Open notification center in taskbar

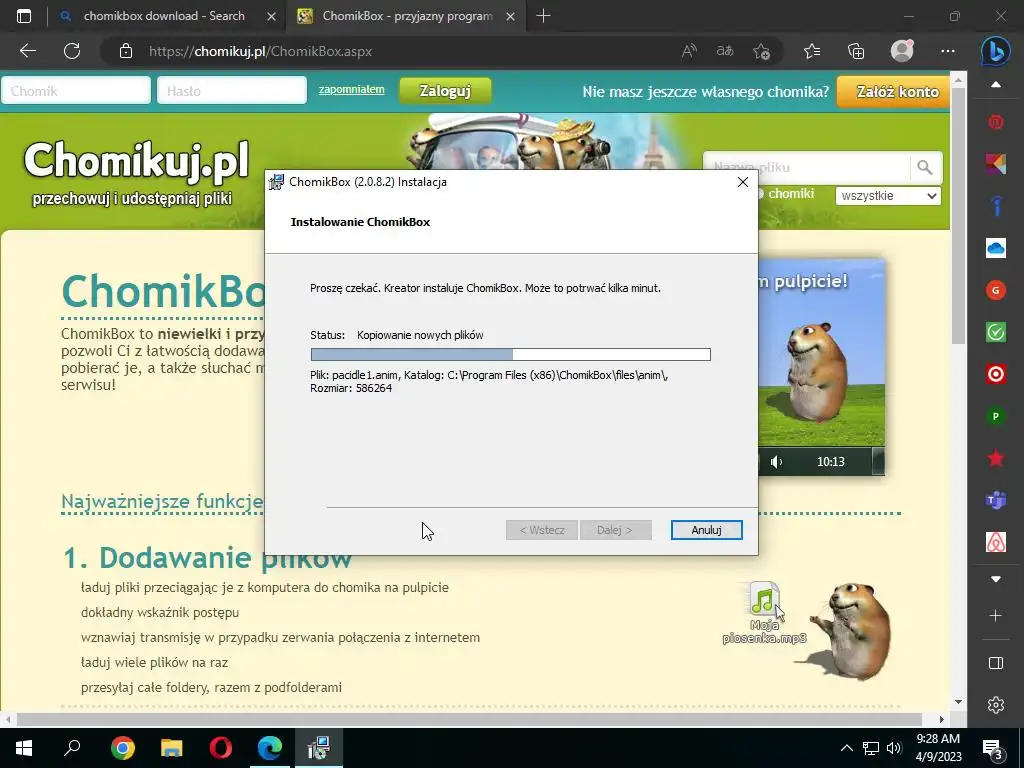[x=993, y=748]
